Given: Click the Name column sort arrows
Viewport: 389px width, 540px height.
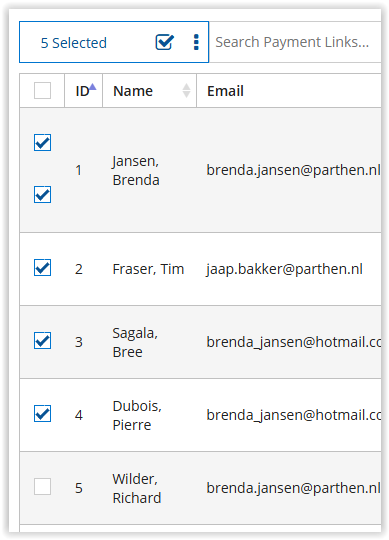Looking at the screenshot, I should [186, 91].
